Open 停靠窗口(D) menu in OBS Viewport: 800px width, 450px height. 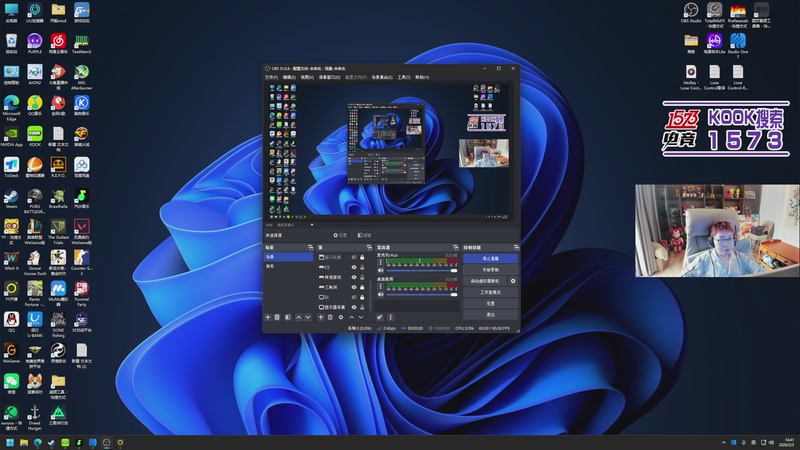329,77
